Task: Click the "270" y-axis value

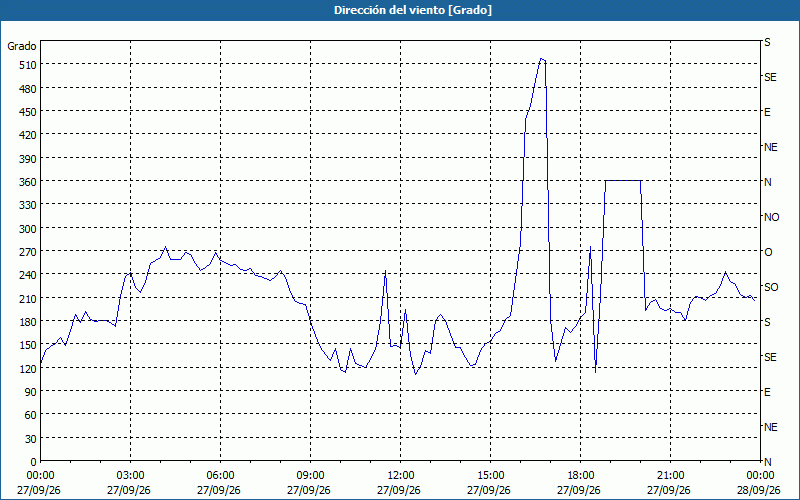Action: 28,252
